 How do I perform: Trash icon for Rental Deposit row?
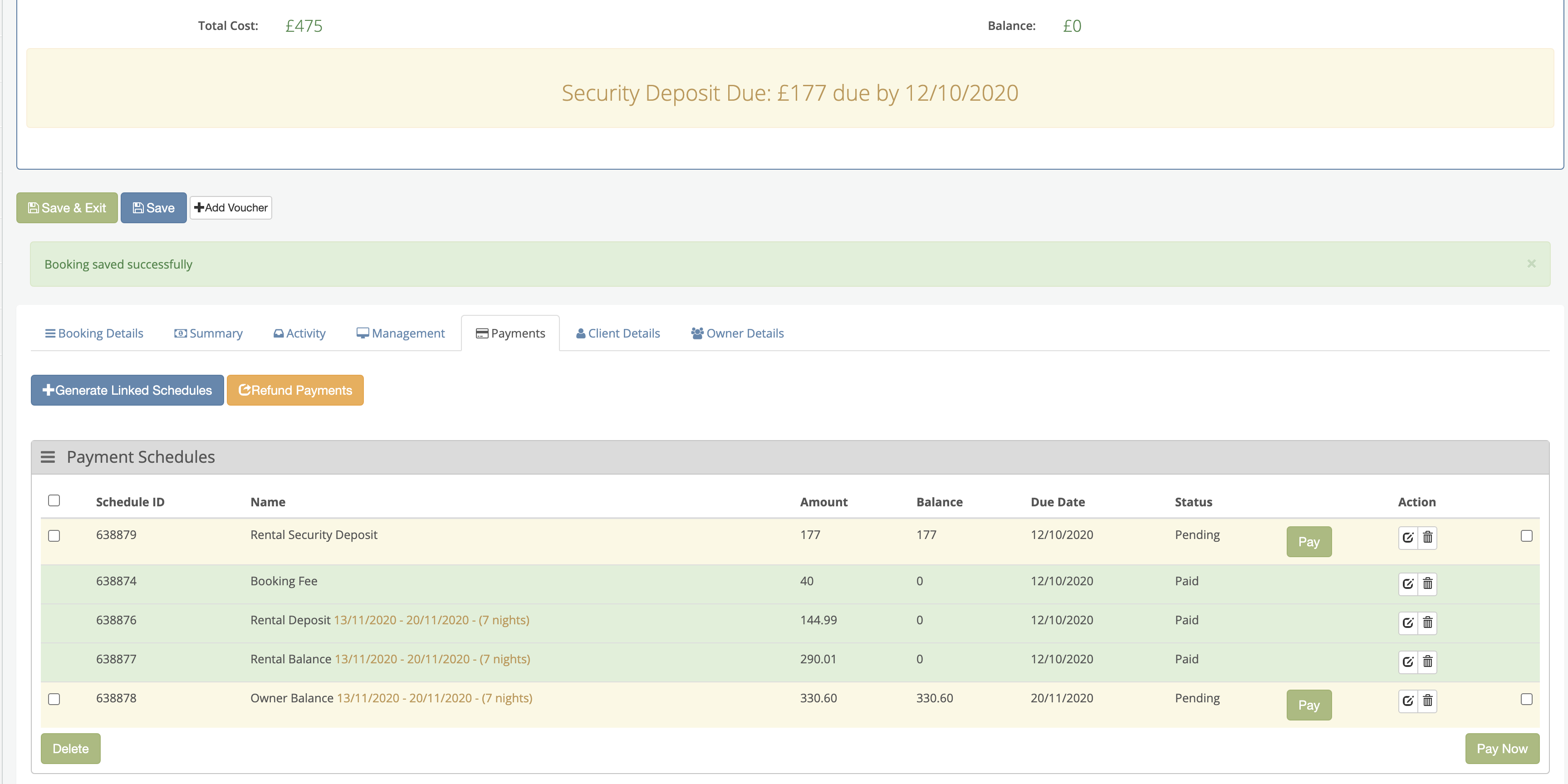point(1427,622)
